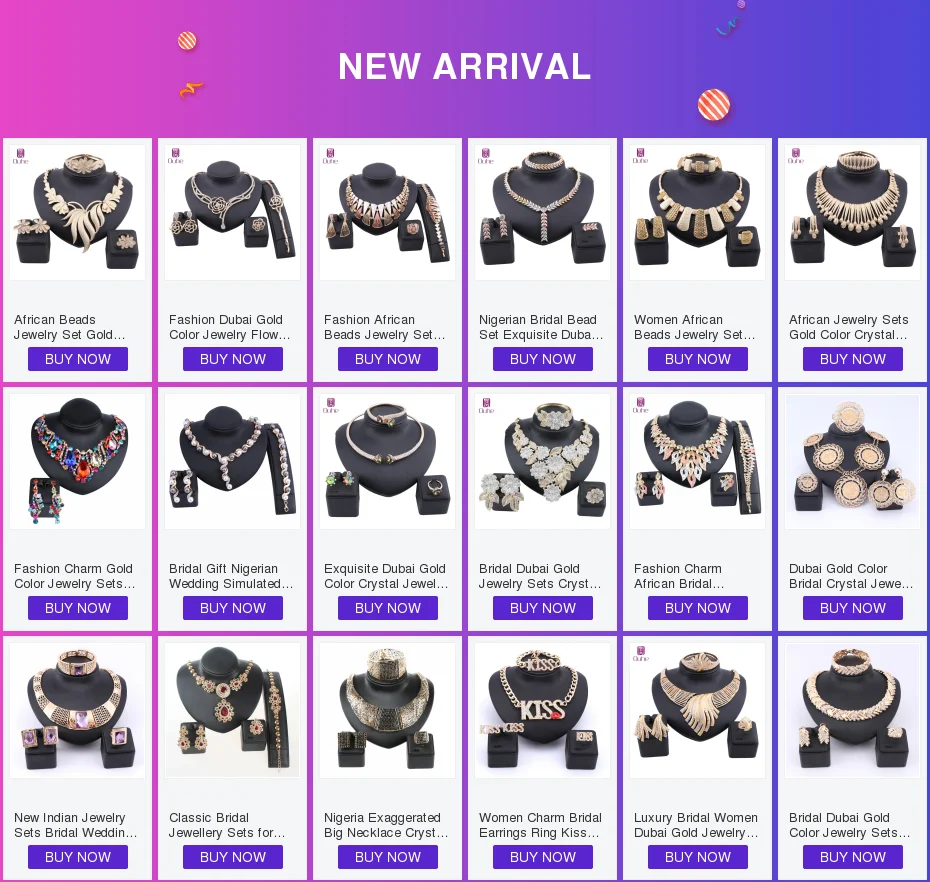Screen dimensions: 930x882
Task: Click BUY NOW in the last Bridal Dubai Gold Color Jewelry Sets card
Action: pyautogui.click(x=853, y=857)
